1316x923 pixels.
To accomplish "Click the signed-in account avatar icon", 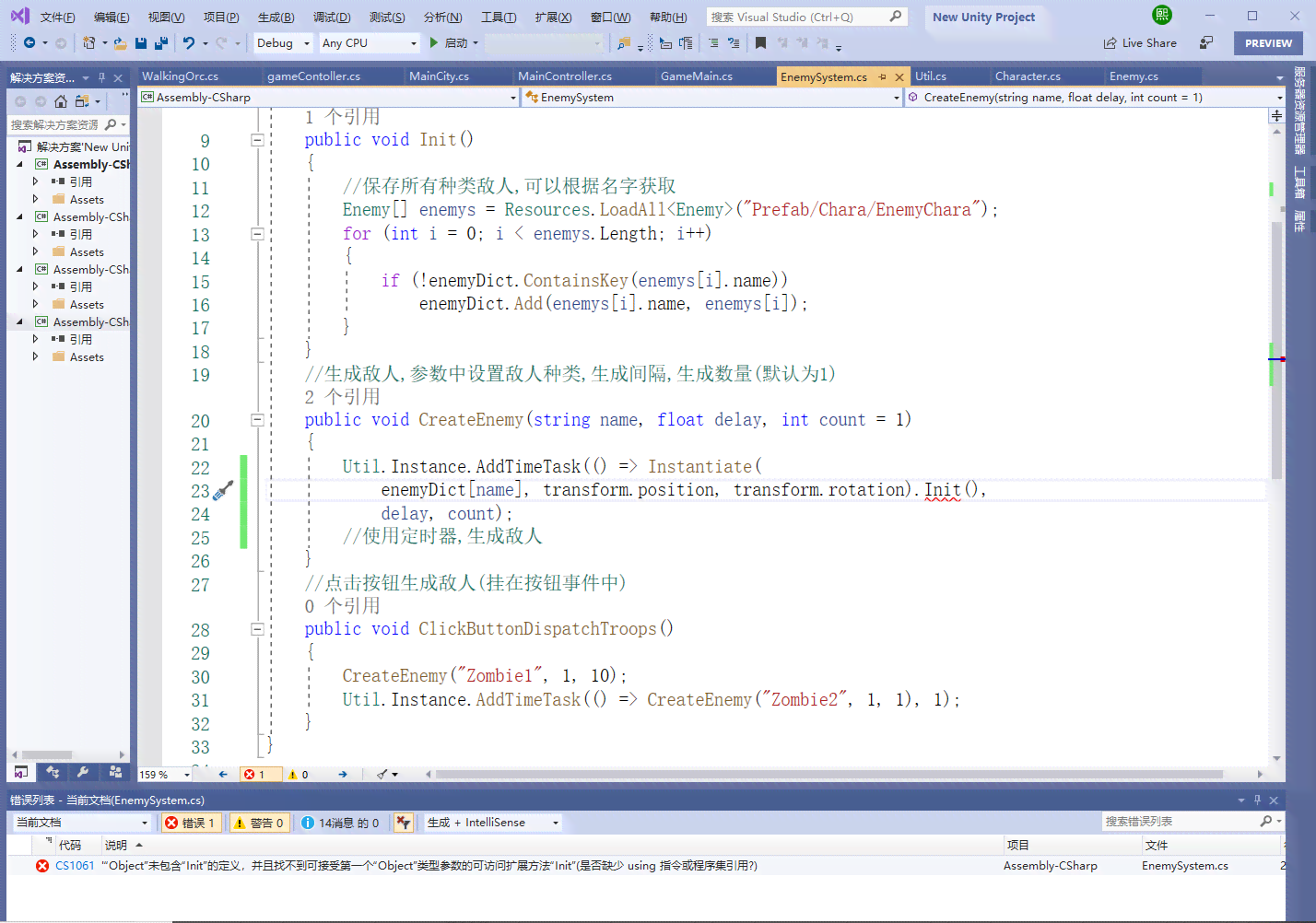I will [1162, 15].
